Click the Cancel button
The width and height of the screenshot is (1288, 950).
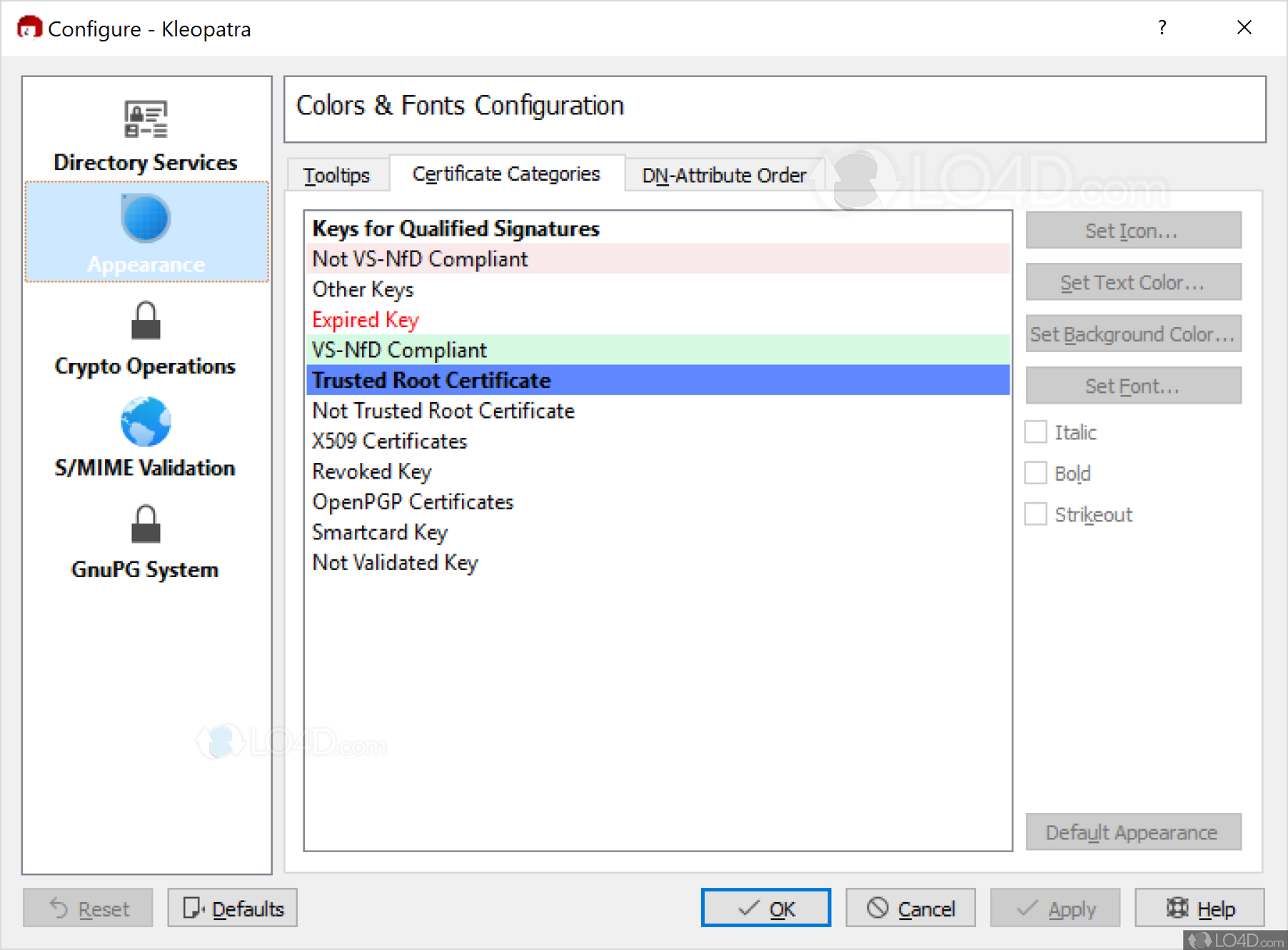point(910,909)
